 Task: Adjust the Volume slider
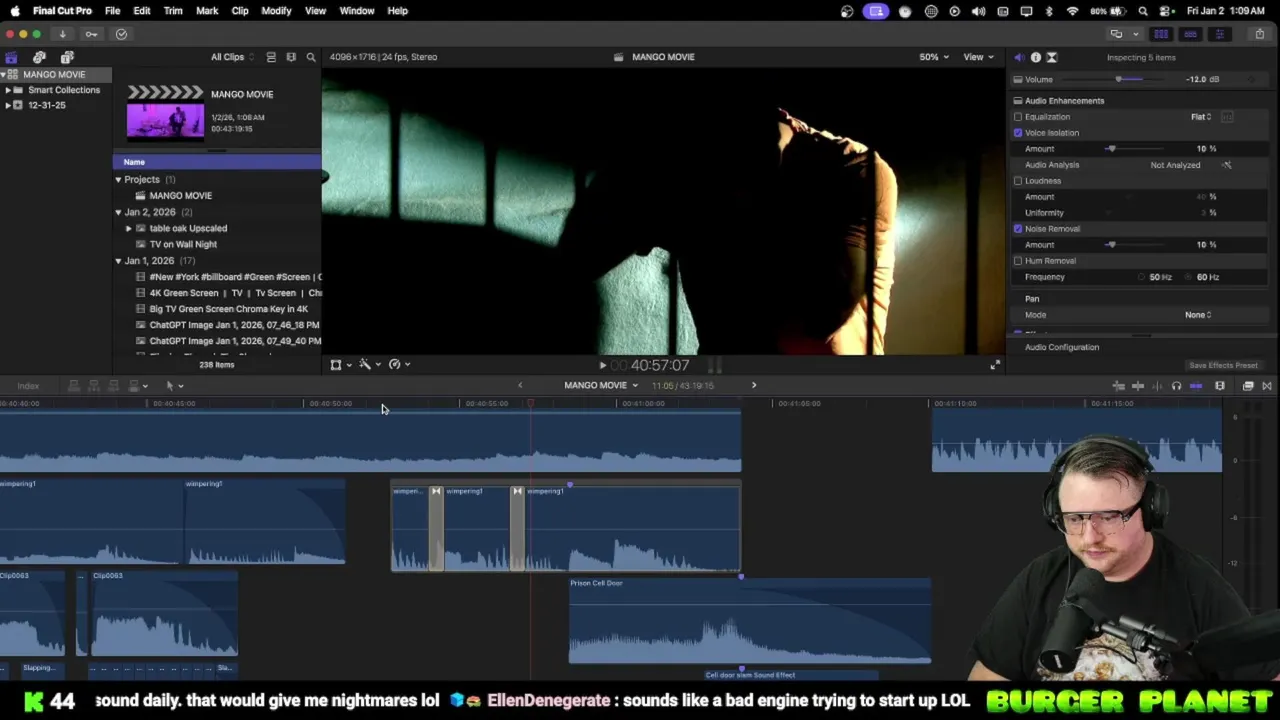point(1119,79)
